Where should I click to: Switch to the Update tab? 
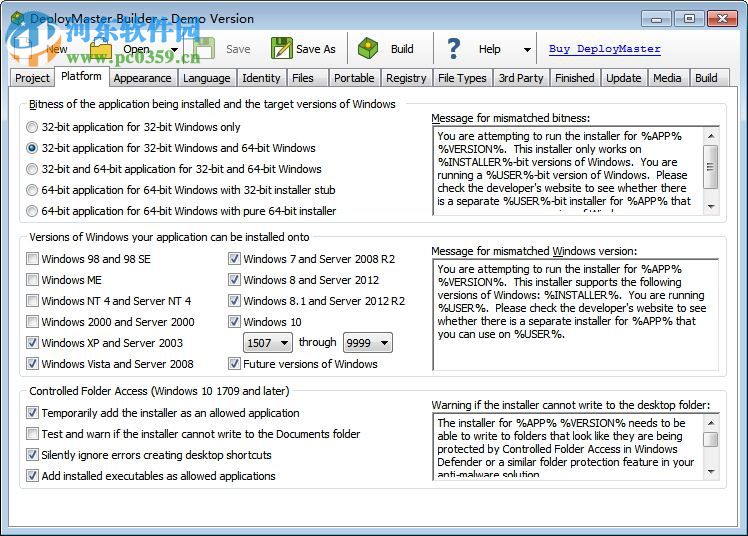[x=623, y=78]
